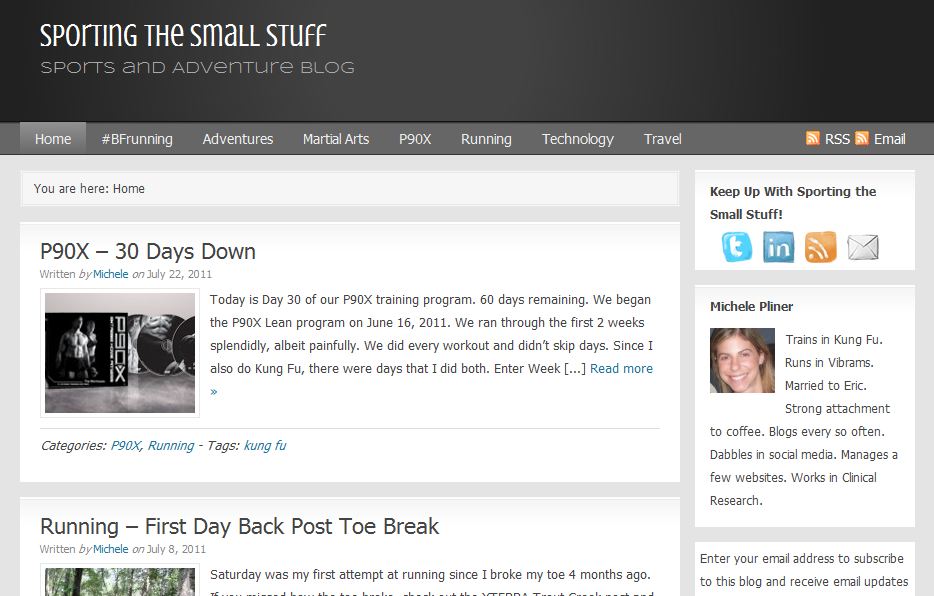The image size is (934, 596).
Task: Click the July 22, 2011 post date
Action: click(179, 274)
